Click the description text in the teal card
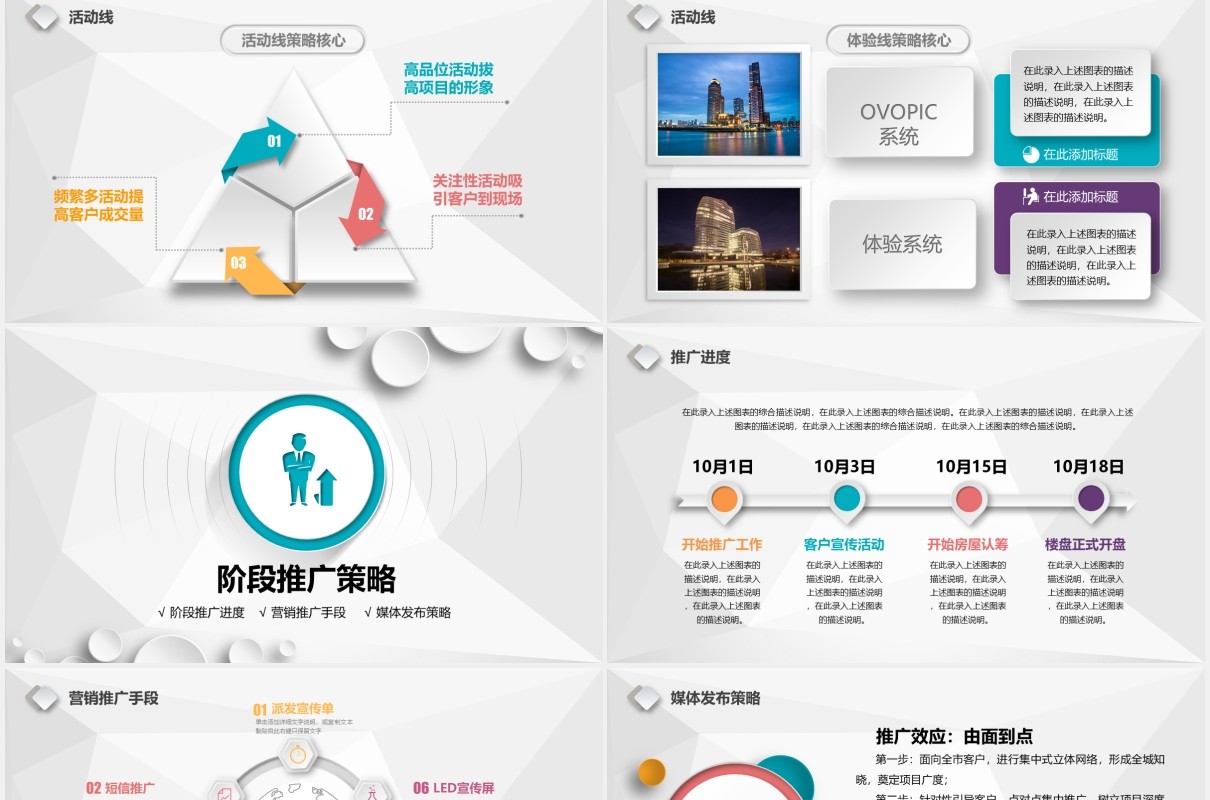 1078,95
